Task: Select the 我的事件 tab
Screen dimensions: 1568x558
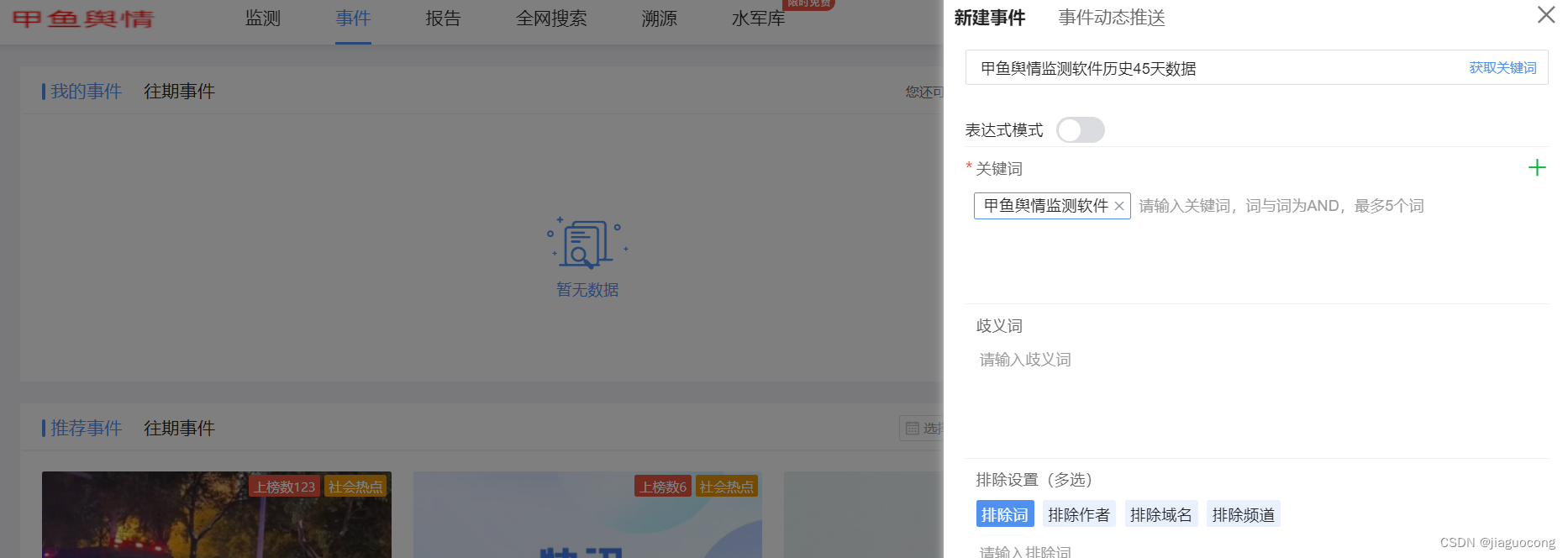Action: tap(86, 91)
